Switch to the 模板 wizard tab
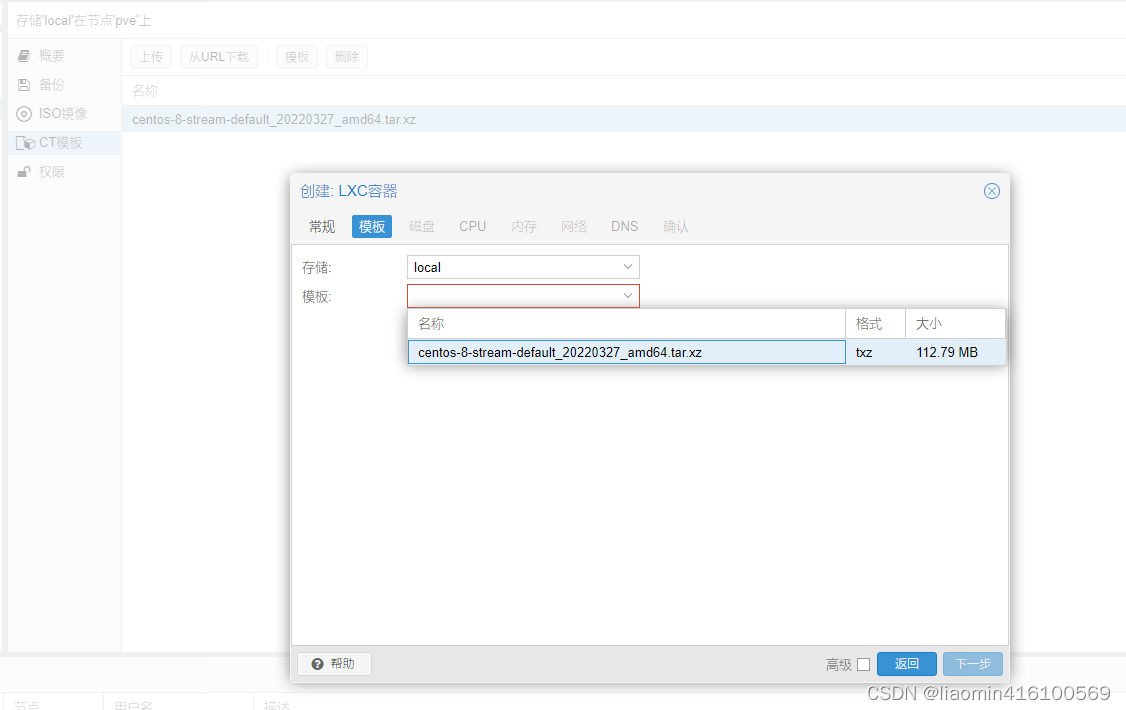Image resolution: width=1126 pixels, height=710 pixels. point(372,227)
